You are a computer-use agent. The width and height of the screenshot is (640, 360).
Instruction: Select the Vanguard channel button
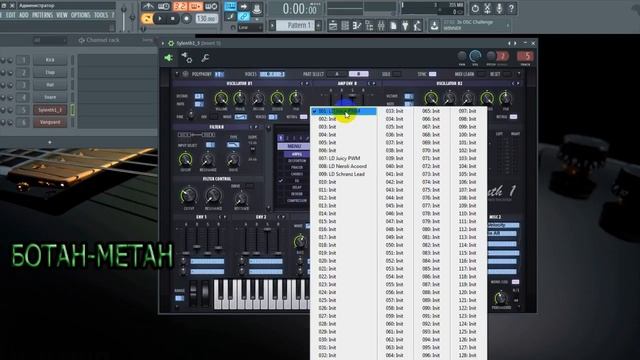point(50,122)
